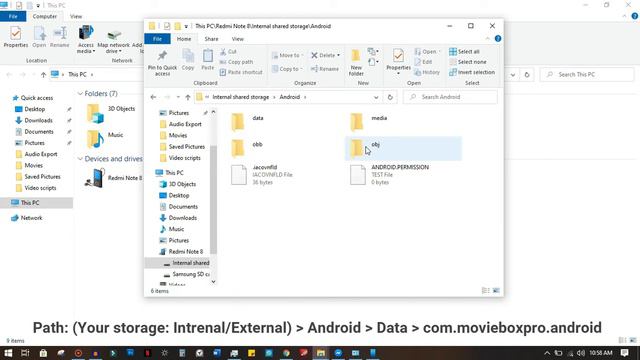
Task: Select Redmi Note 8 in Android window tree
Action: point(181,251)
